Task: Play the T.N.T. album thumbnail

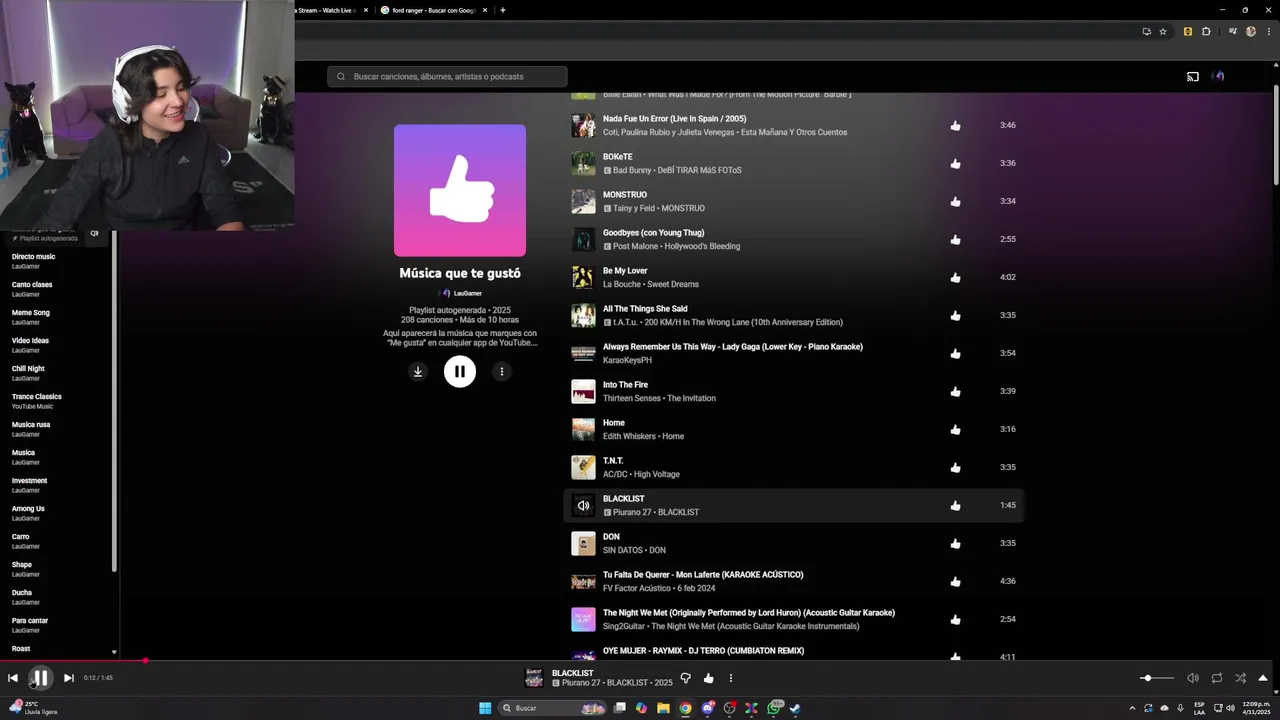Action: pos(583,467)
